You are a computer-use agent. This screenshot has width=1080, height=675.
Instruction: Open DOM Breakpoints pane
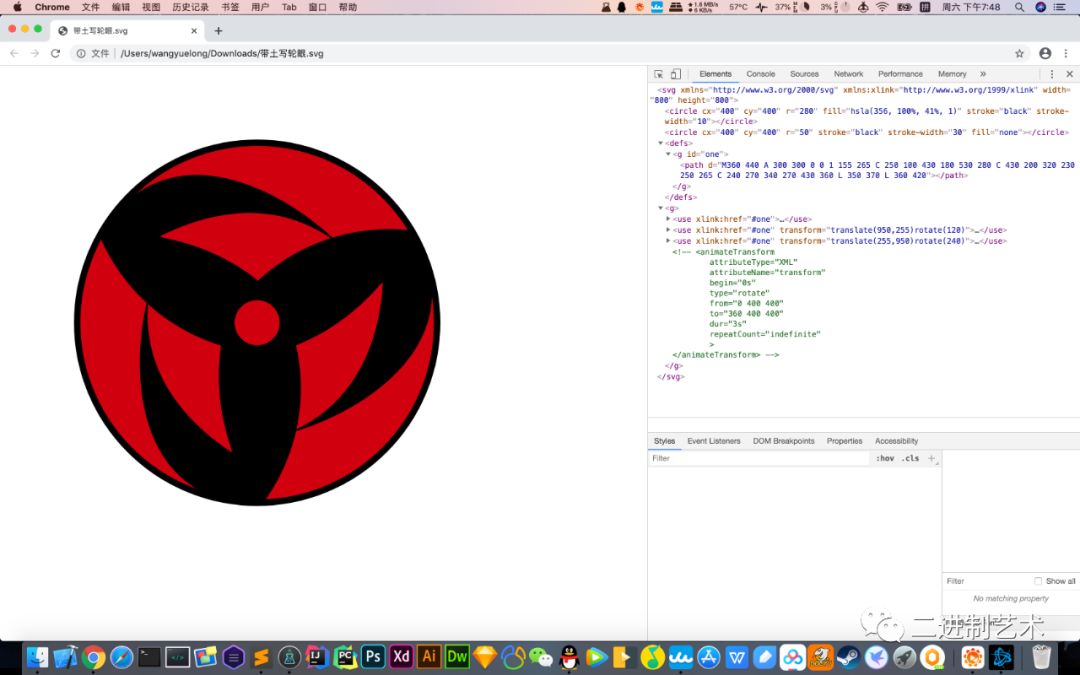pyautogui.click(x=783, y=441)
